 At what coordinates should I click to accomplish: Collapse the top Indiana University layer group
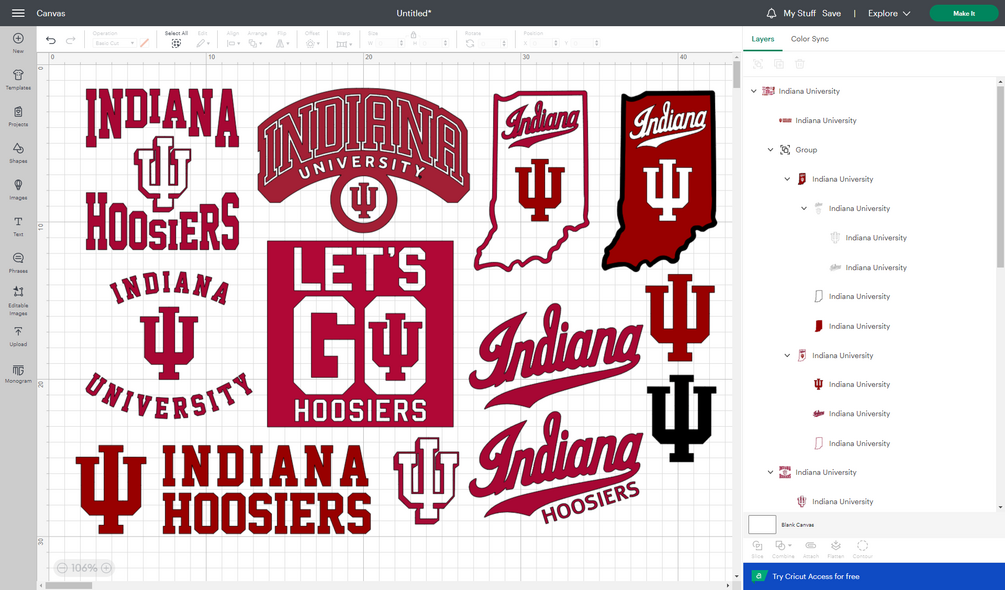click(x=754, y=91)
